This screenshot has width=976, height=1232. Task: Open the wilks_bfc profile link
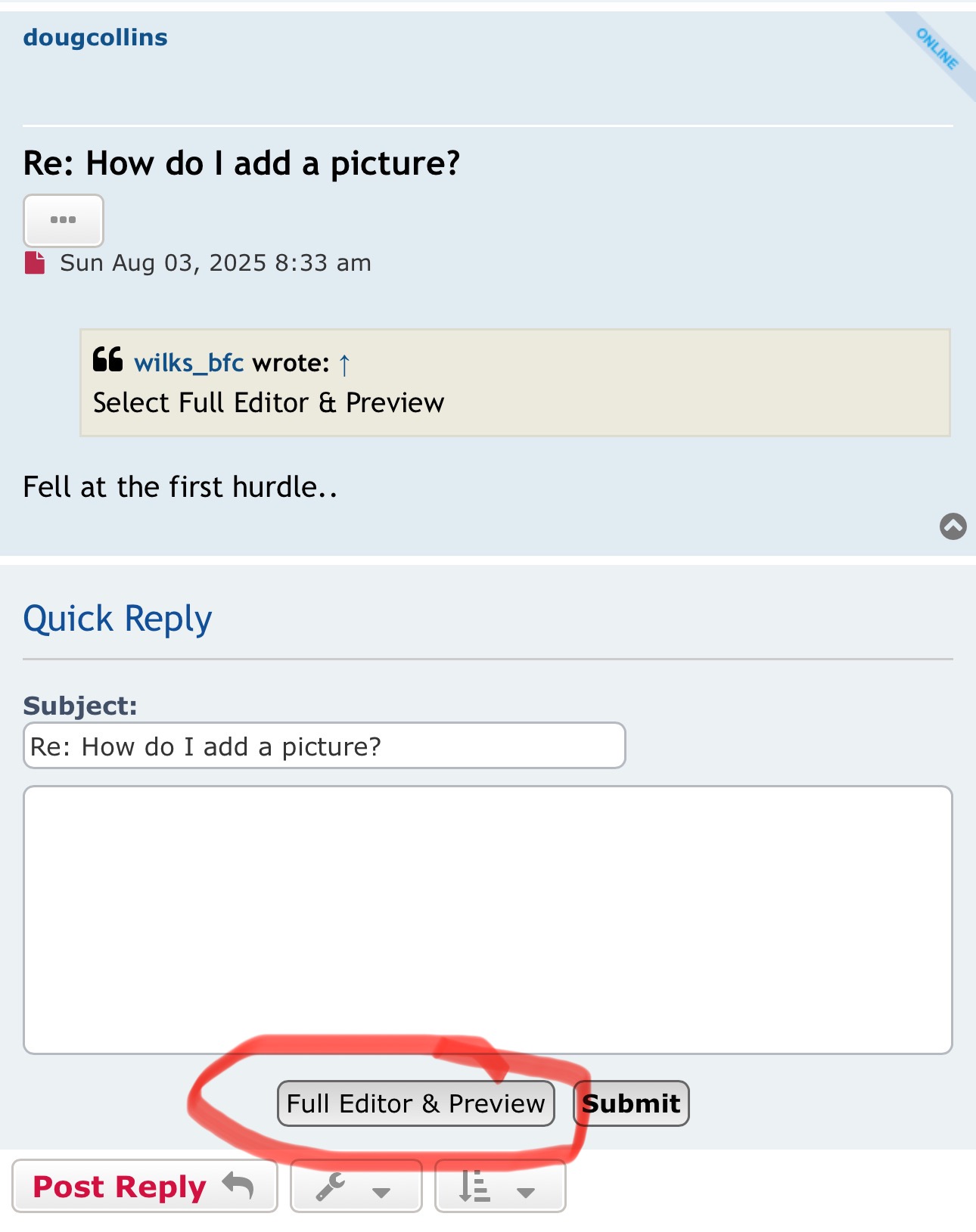(188, 364)
